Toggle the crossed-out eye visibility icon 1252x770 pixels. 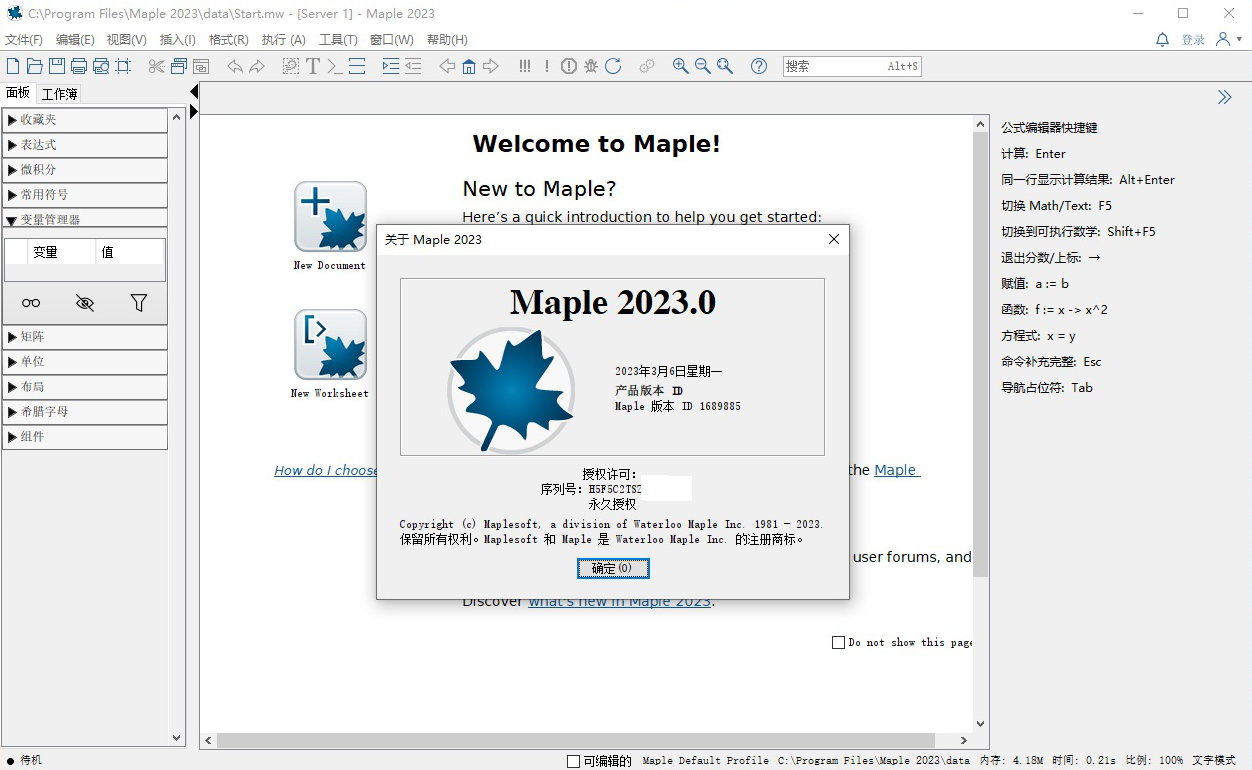pyautogui.click(x=85, y=303)
